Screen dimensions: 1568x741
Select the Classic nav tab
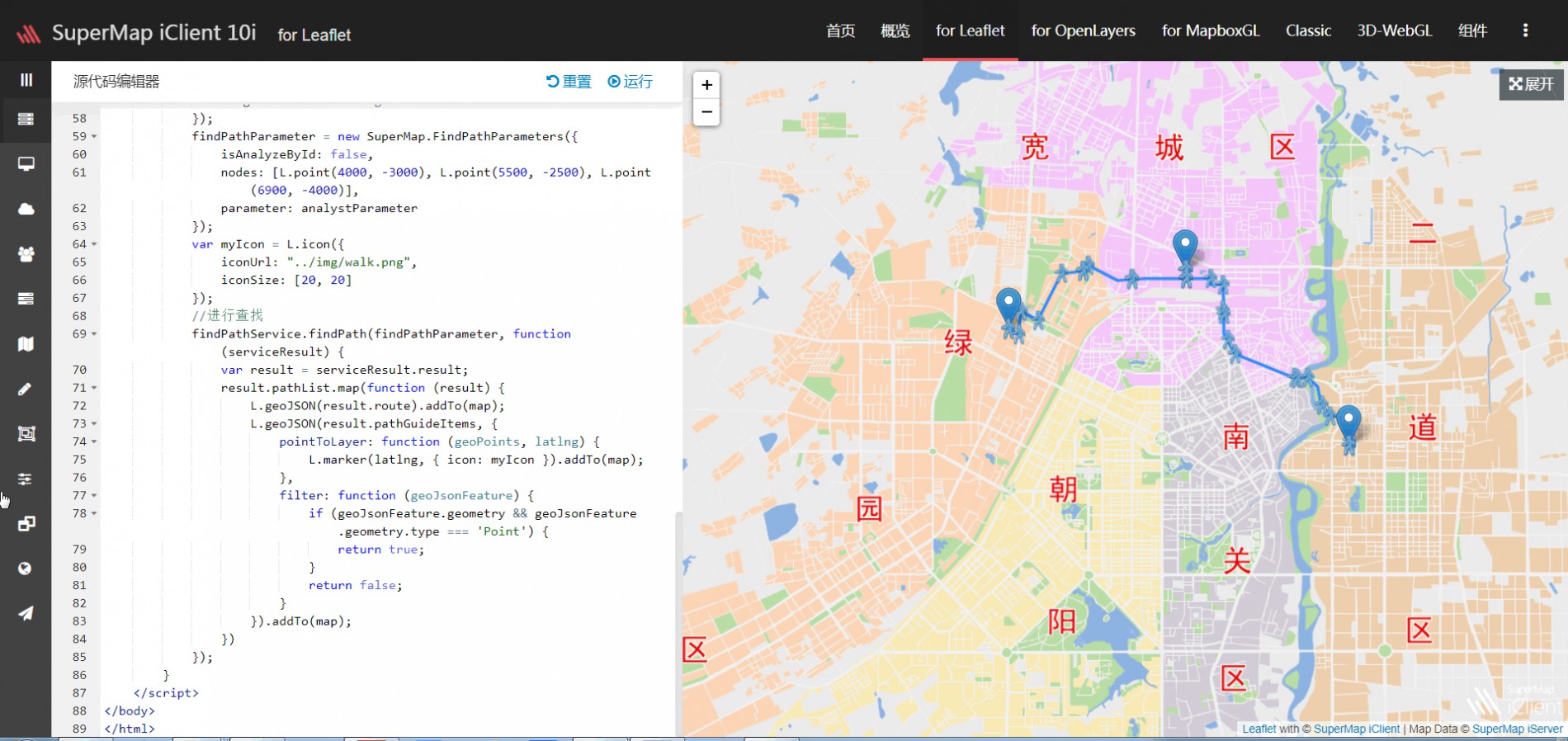click(1308, 31)
